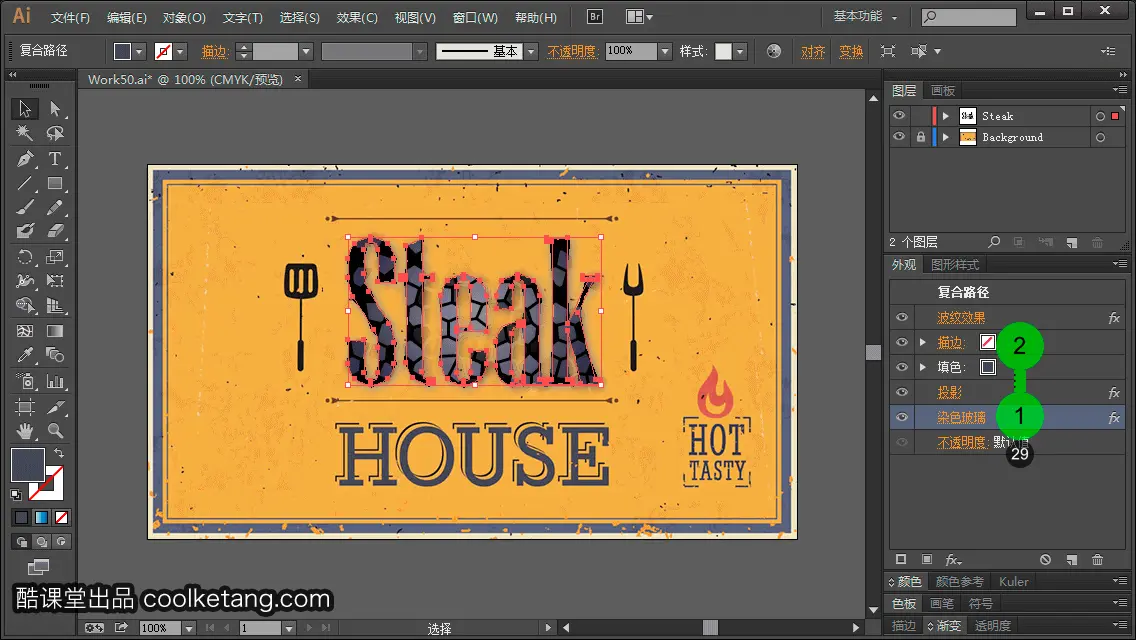Select the Rotate tool
Viewport: 1136px width, 640px height.
[25, 257]
